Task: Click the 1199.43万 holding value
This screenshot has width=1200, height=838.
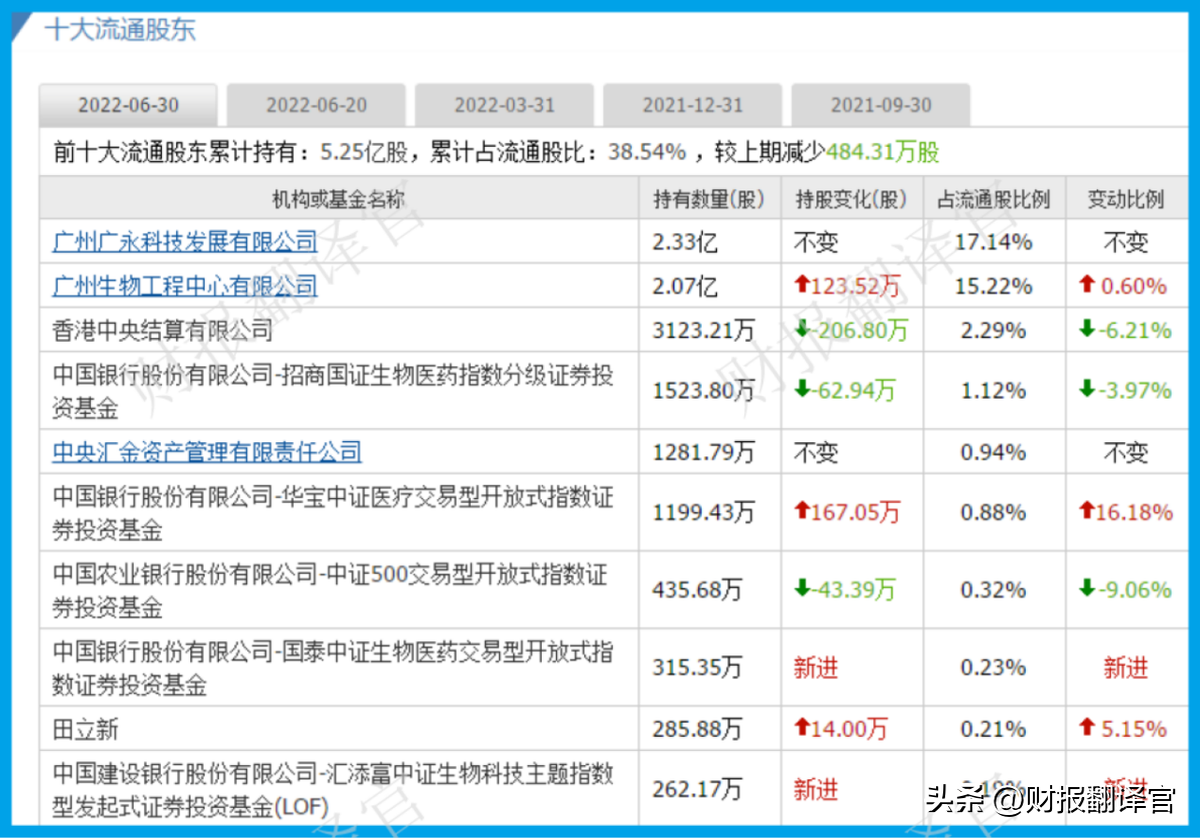Action: (704, 513)
